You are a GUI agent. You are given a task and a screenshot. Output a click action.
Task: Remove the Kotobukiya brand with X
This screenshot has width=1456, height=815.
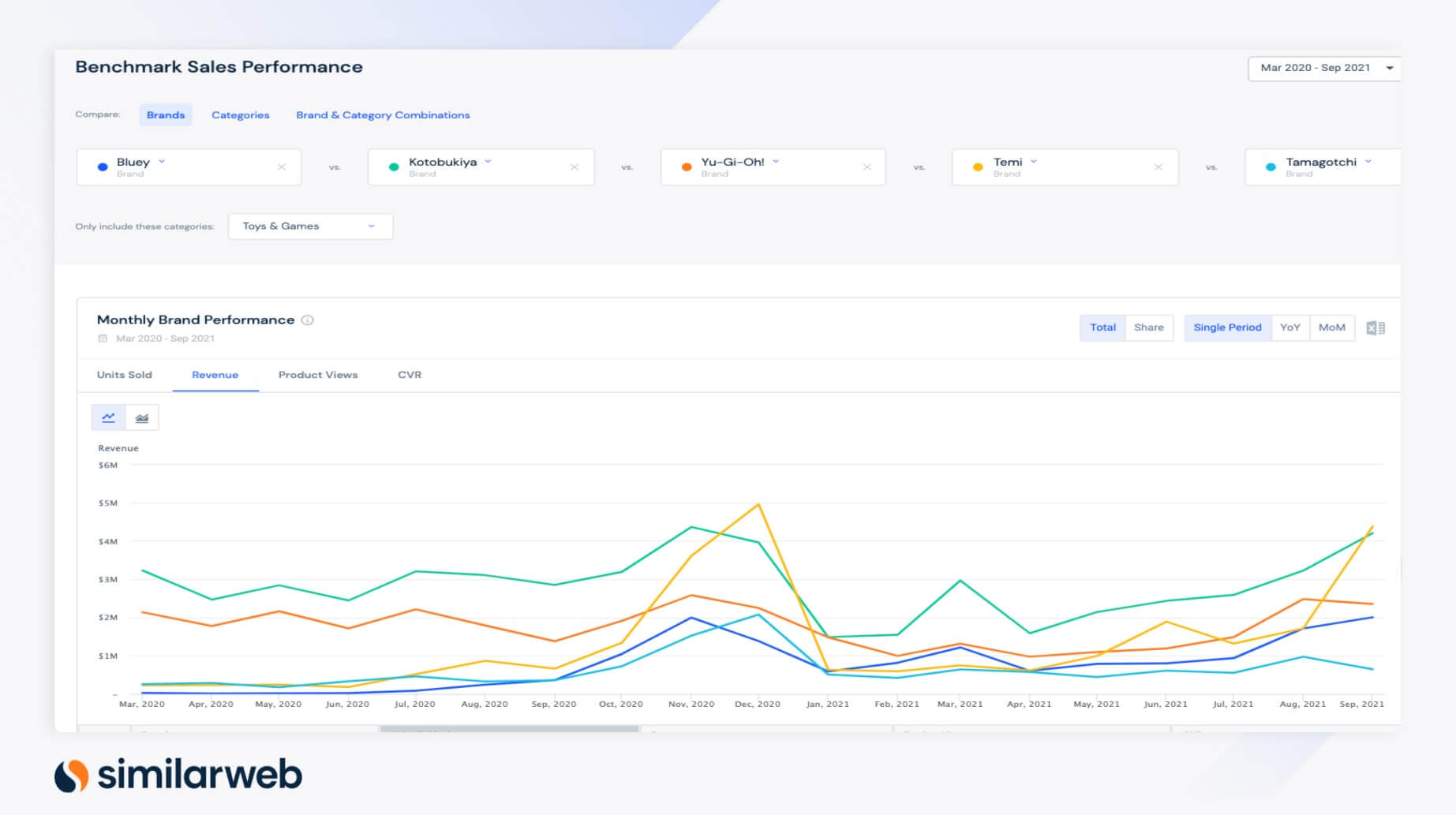(574, 167)
